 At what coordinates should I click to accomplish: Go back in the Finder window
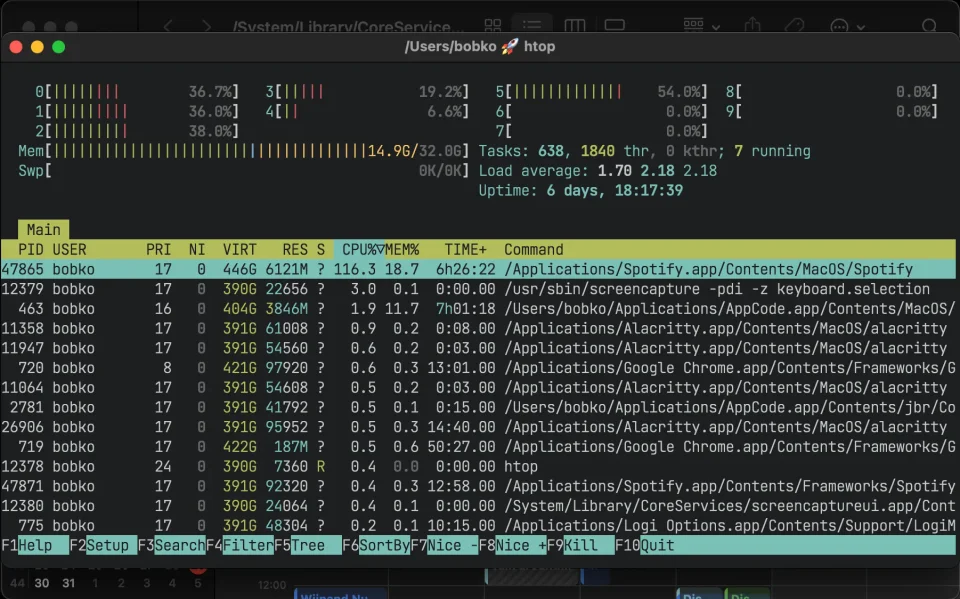(x=168, y=26)
